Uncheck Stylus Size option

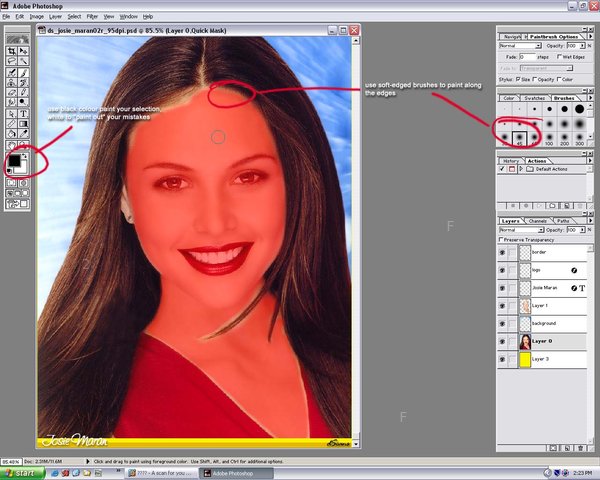[x=518, y=79]
